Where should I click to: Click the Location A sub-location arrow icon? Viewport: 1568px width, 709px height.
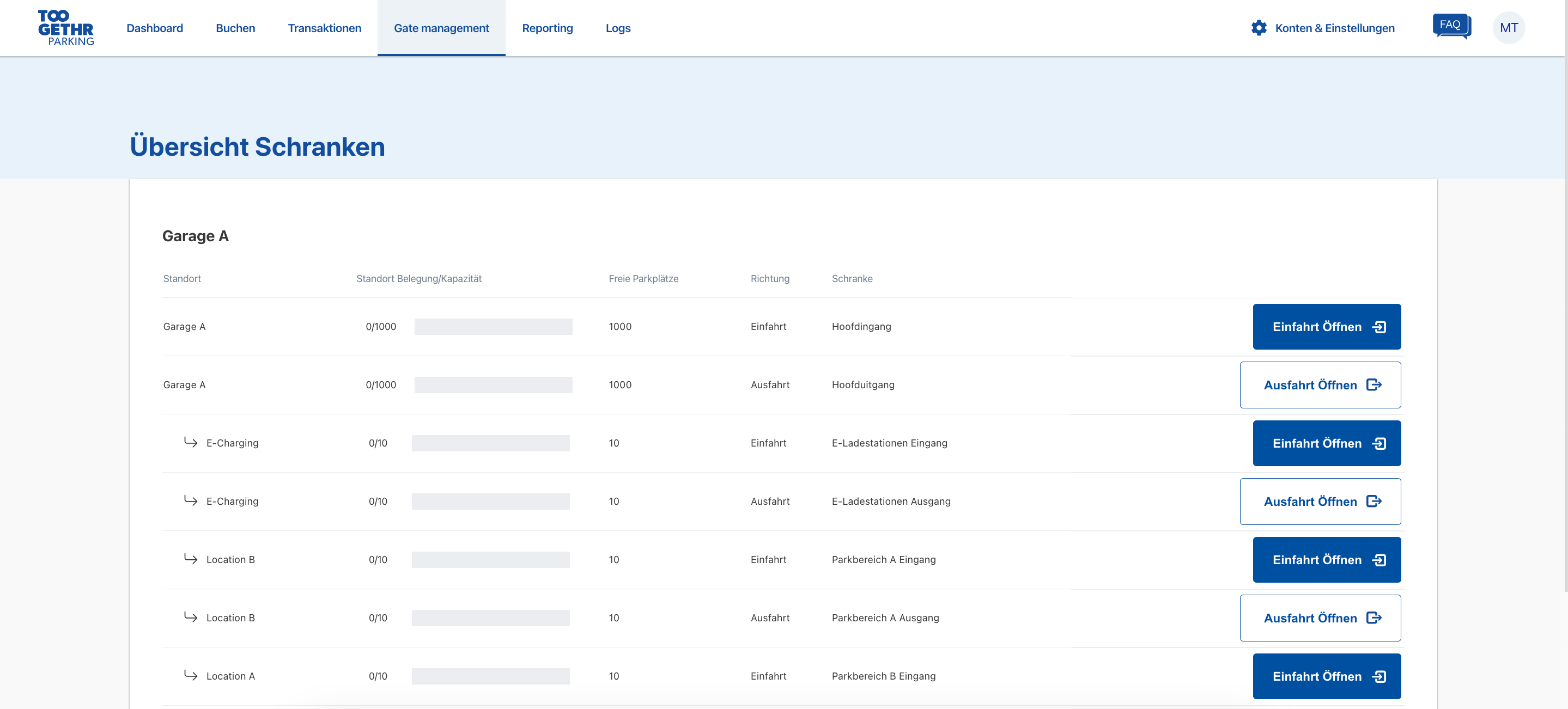tap(191, 676)
